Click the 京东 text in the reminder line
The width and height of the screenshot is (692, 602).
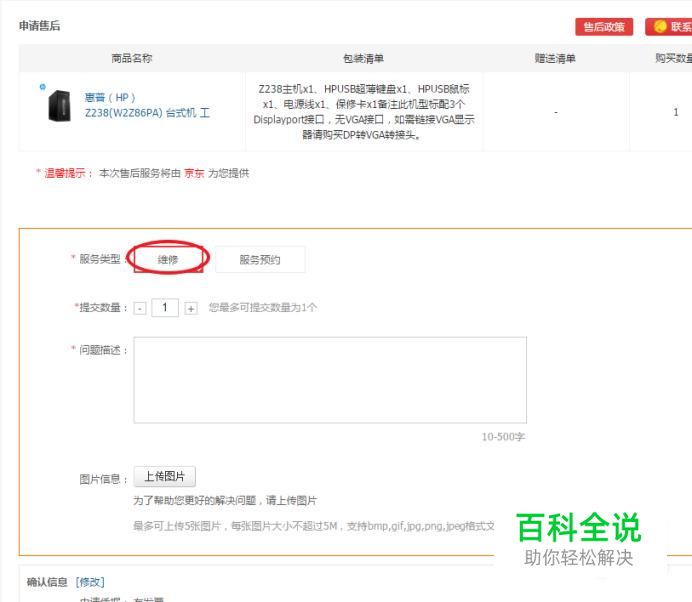coord(194,173)
